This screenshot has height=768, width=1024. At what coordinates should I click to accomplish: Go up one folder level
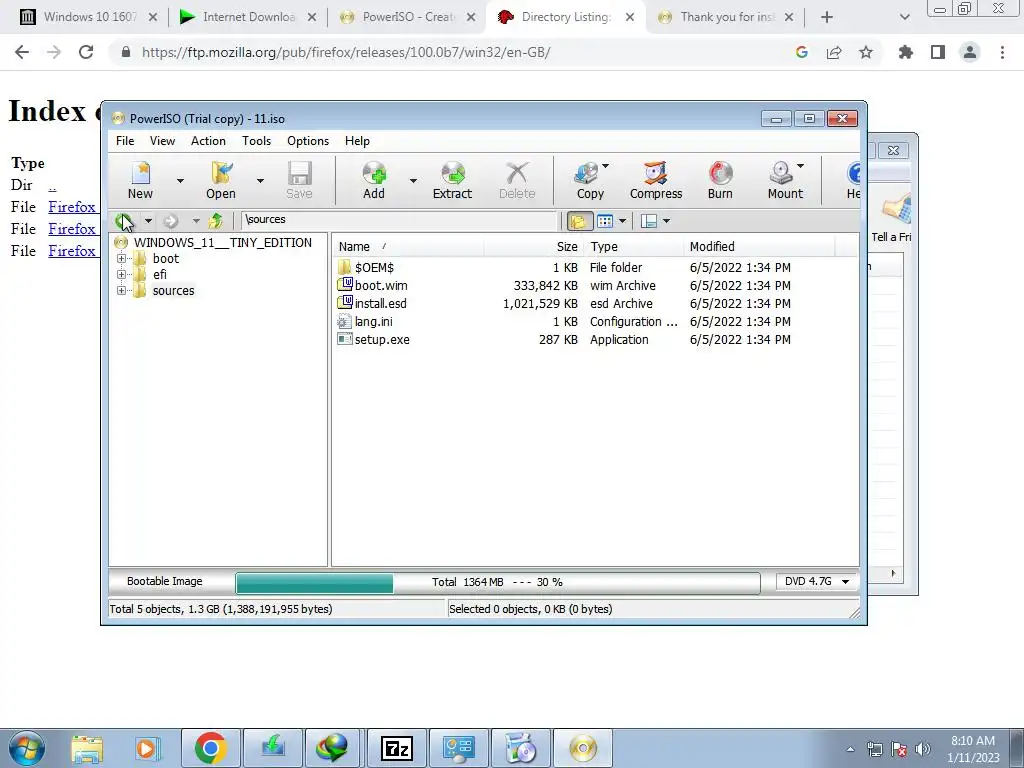[x=216, y=221]
